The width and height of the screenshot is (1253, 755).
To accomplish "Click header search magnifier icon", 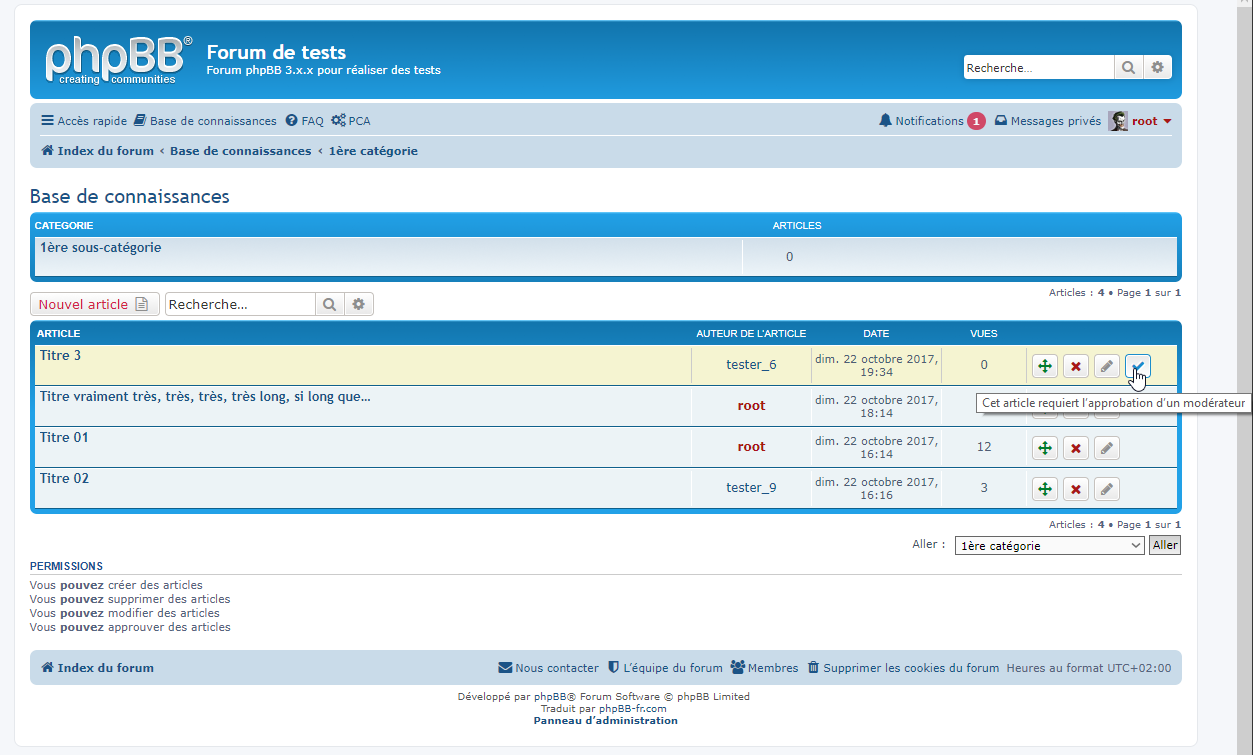I will coord(1128,68).
